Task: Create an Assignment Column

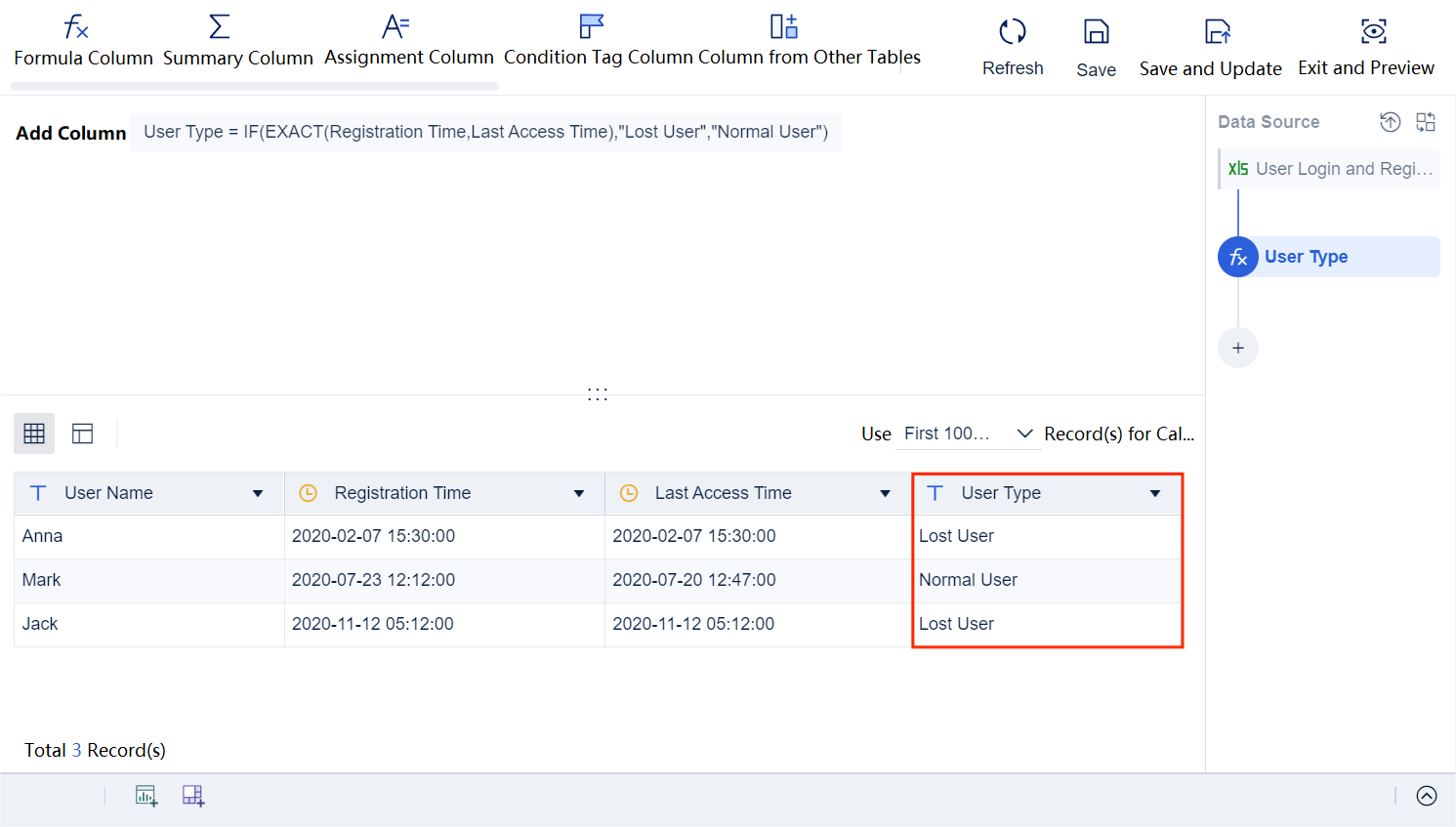Action: (x=408, y=39)
